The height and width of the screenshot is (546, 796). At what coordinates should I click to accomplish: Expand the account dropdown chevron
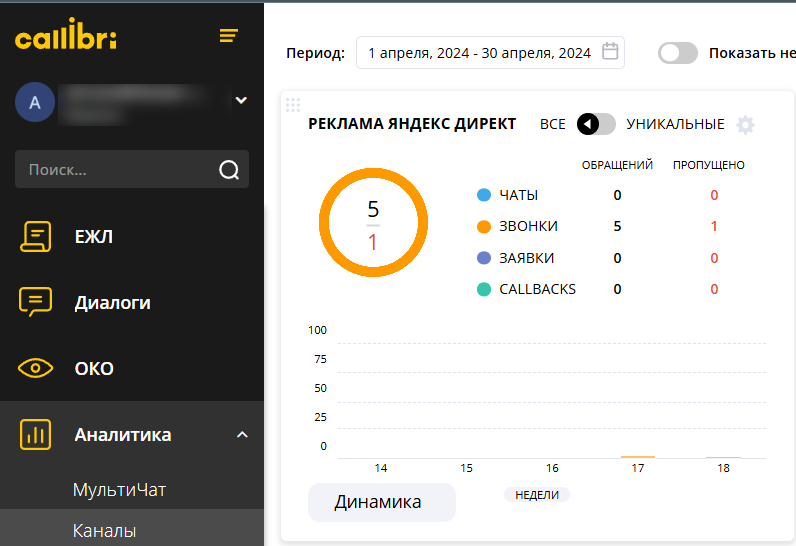point(241,100)
